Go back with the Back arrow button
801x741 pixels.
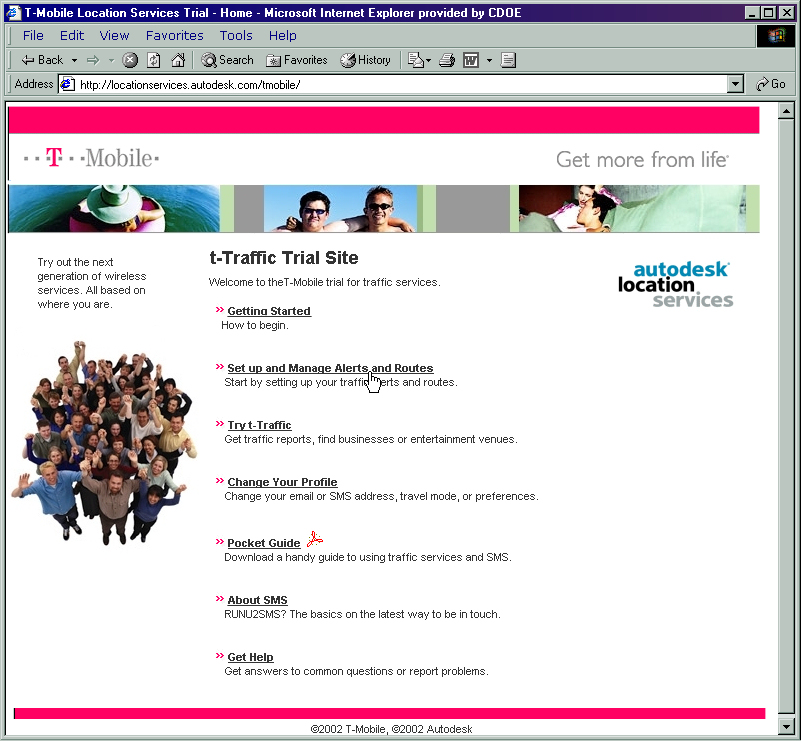(41, 60)
